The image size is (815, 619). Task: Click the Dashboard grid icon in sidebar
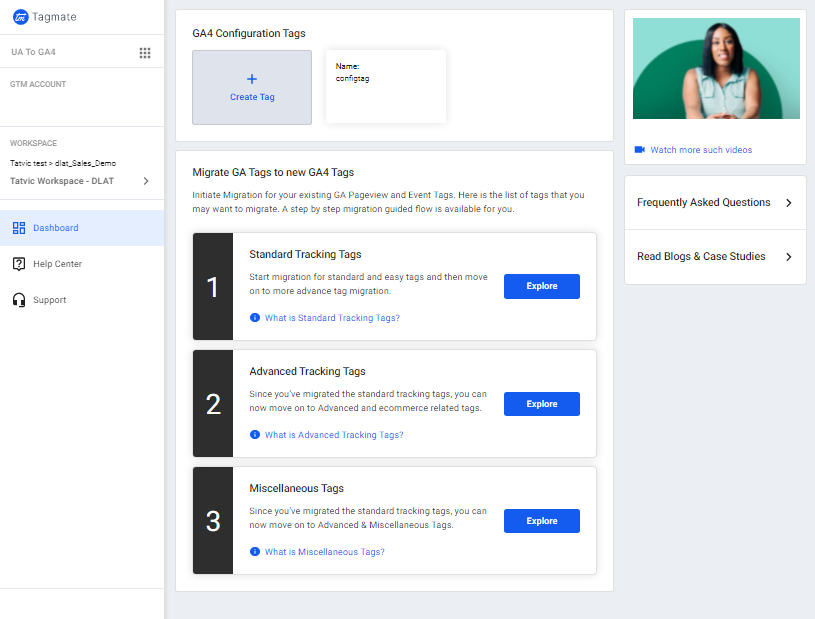point(19,228)
